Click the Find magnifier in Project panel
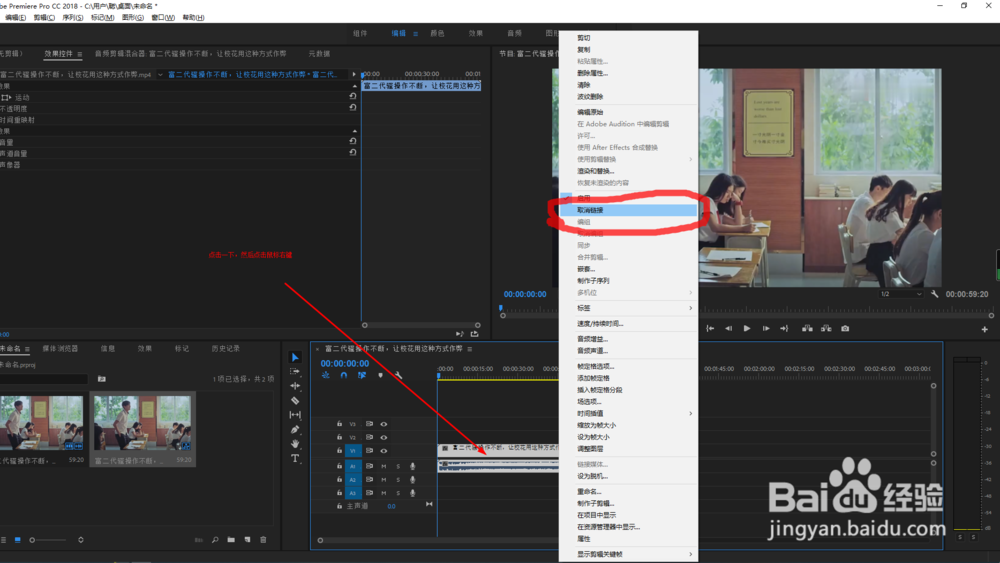This screenshot has width=1000, height=563. [215, 539]
